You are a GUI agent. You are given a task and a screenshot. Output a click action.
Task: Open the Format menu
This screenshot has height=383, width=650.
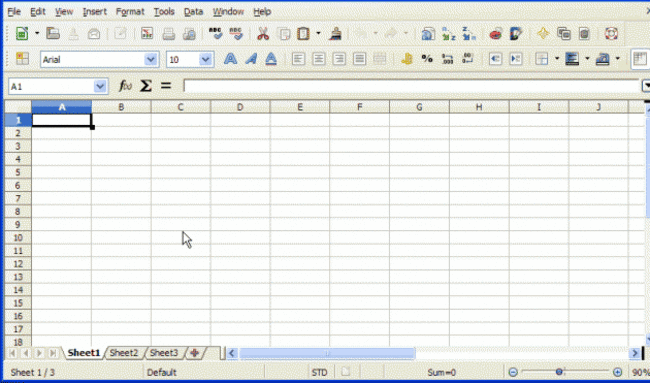pos(130,12)
